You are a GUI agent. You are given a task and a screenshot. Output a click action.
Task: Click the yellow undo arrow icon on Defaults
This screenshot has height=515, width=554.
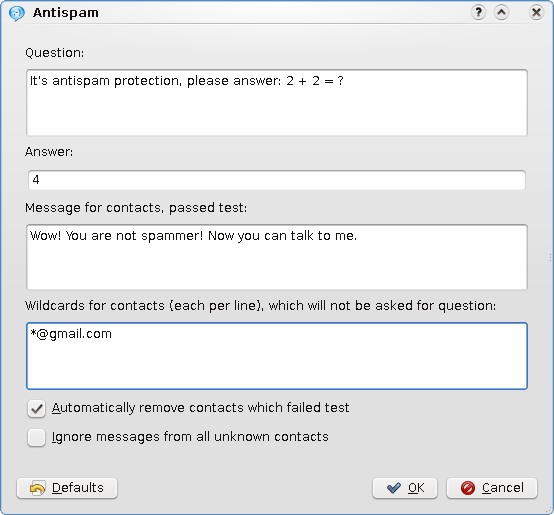coord(38,488)
